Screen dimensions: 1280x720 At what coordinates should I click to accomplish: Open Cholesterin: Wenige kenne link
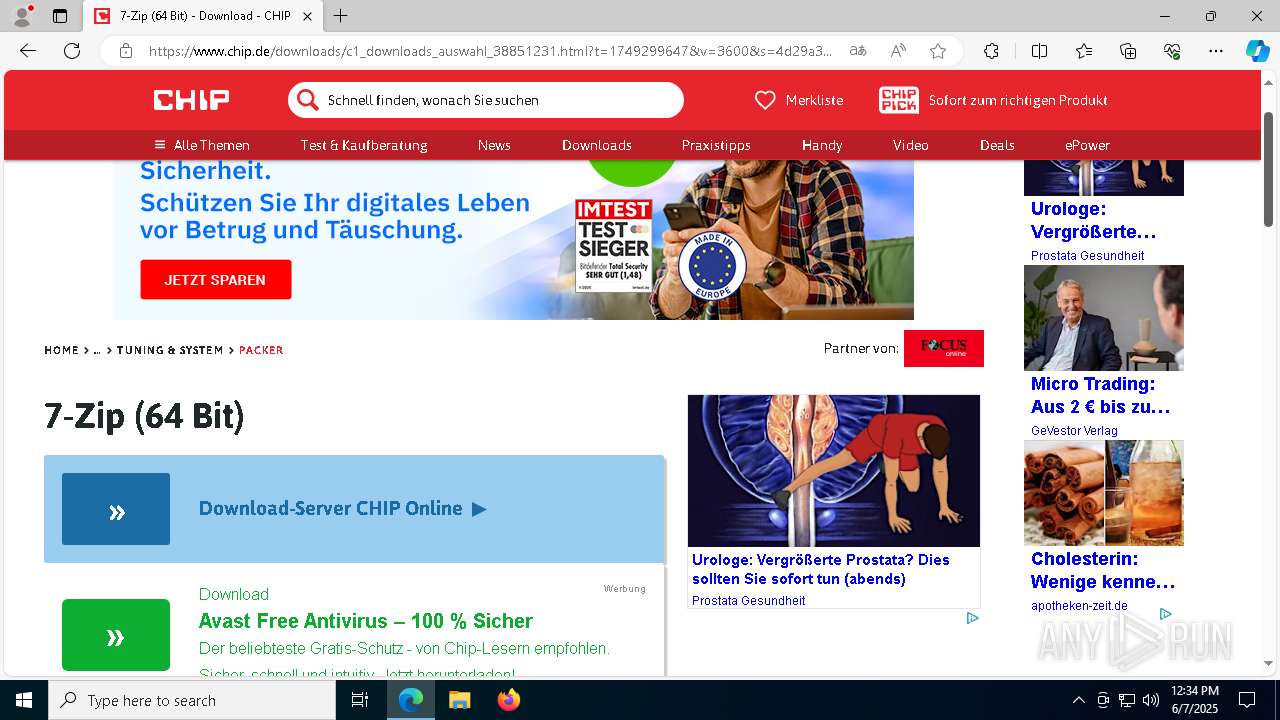coord(1103,570)
